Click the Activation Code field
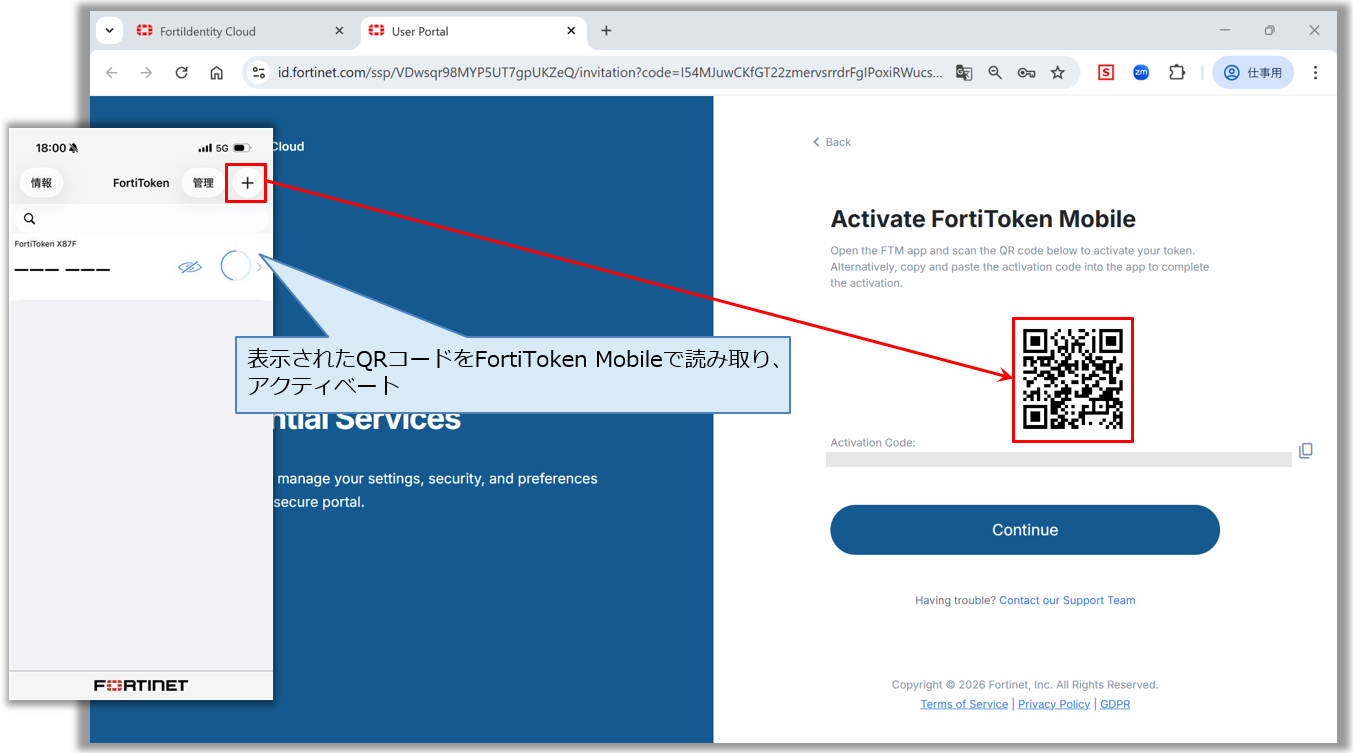 [1059, 459]
